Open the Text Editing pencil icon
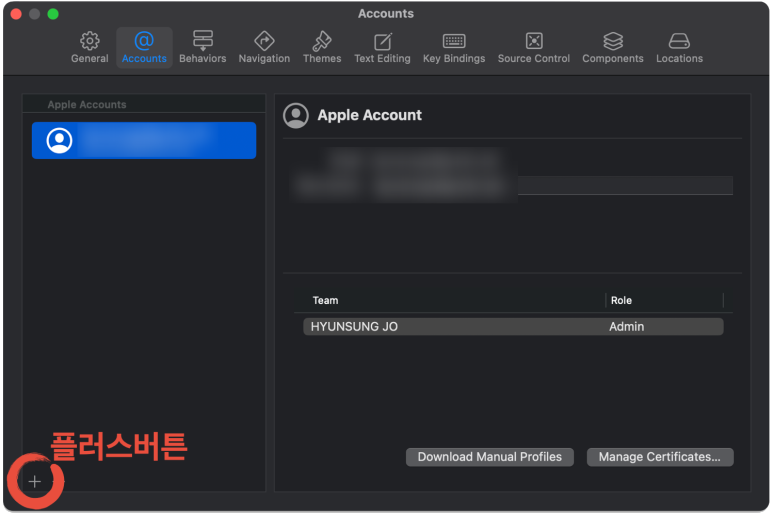 [x=383, y=41]
